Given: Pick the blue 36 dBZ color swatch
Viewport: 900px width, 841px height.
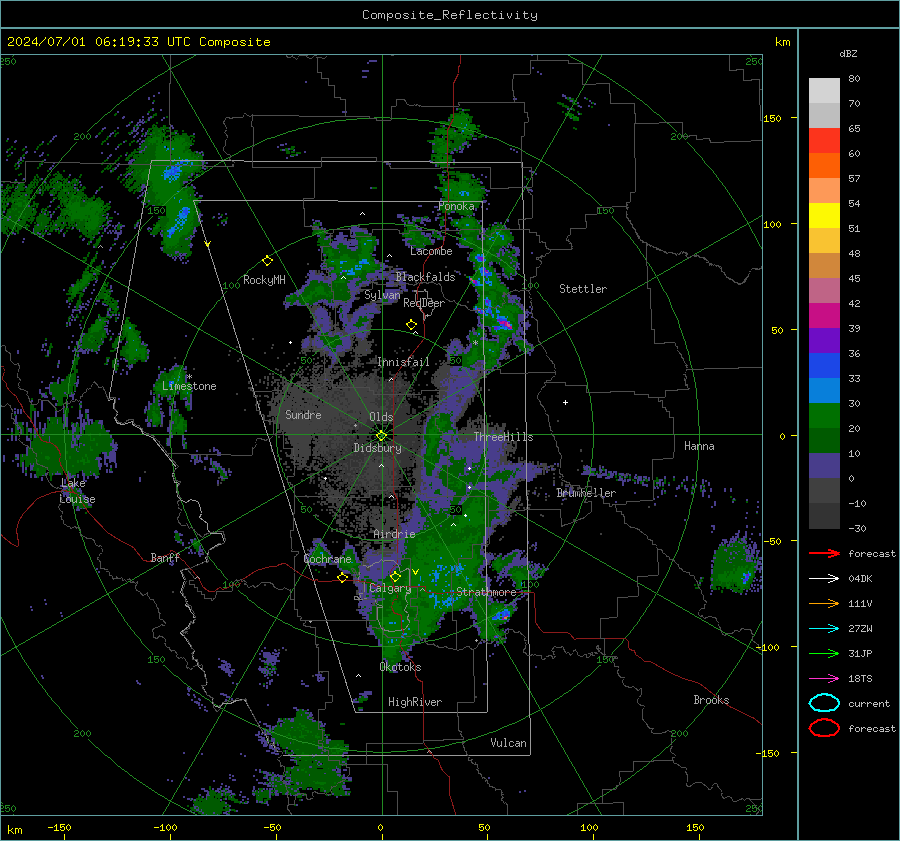Looking at the screenshot, I should [x=824, y=365].
